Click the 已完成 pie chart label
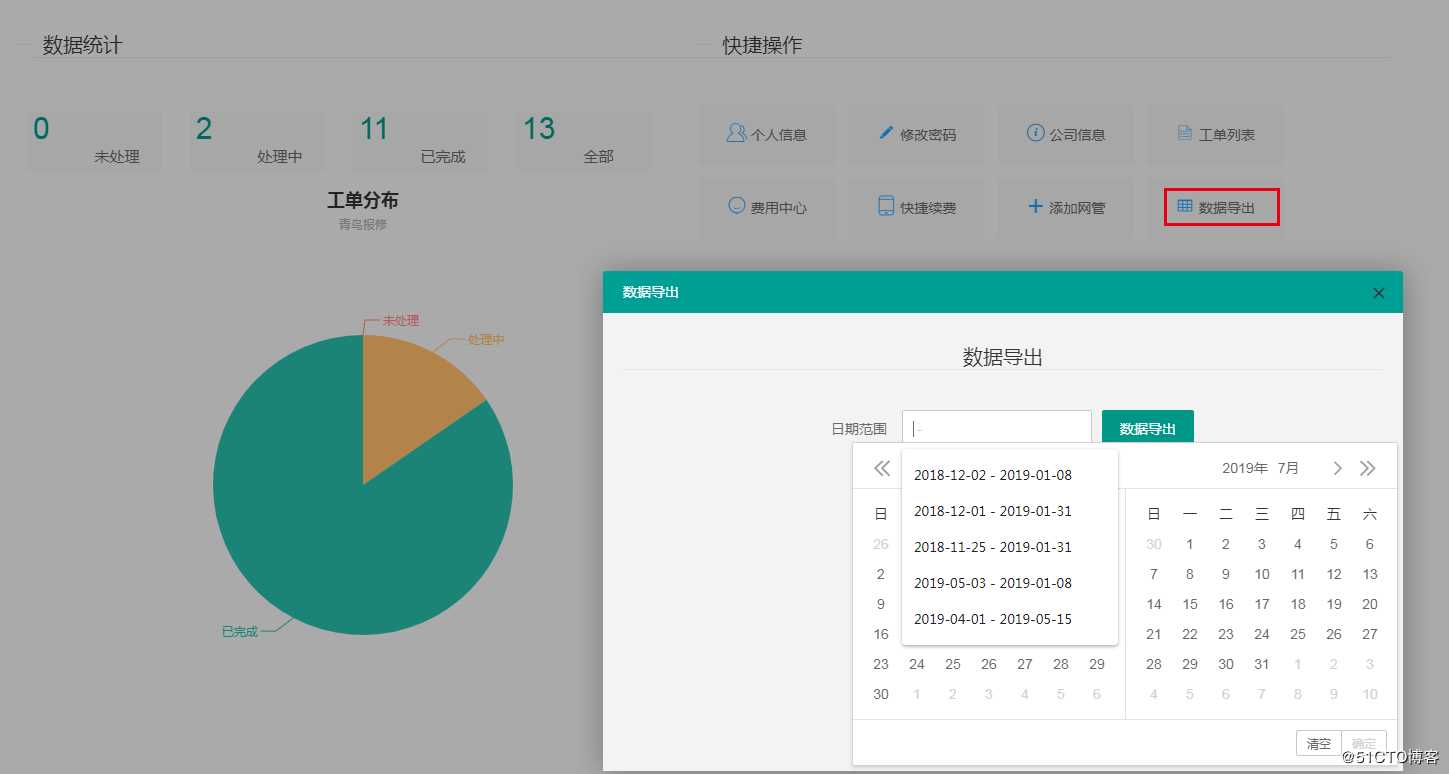 240,631
